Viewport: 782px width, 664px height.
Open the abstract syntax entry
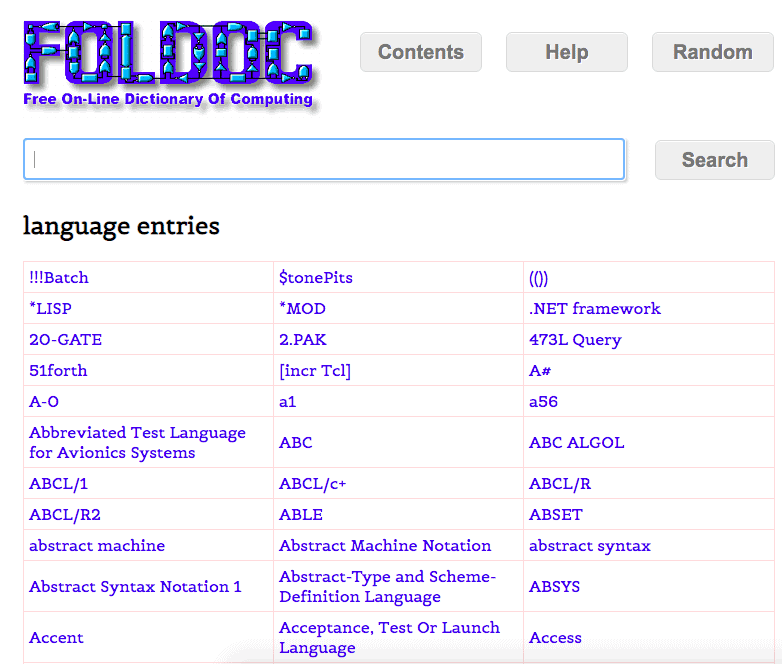point(589,545)
